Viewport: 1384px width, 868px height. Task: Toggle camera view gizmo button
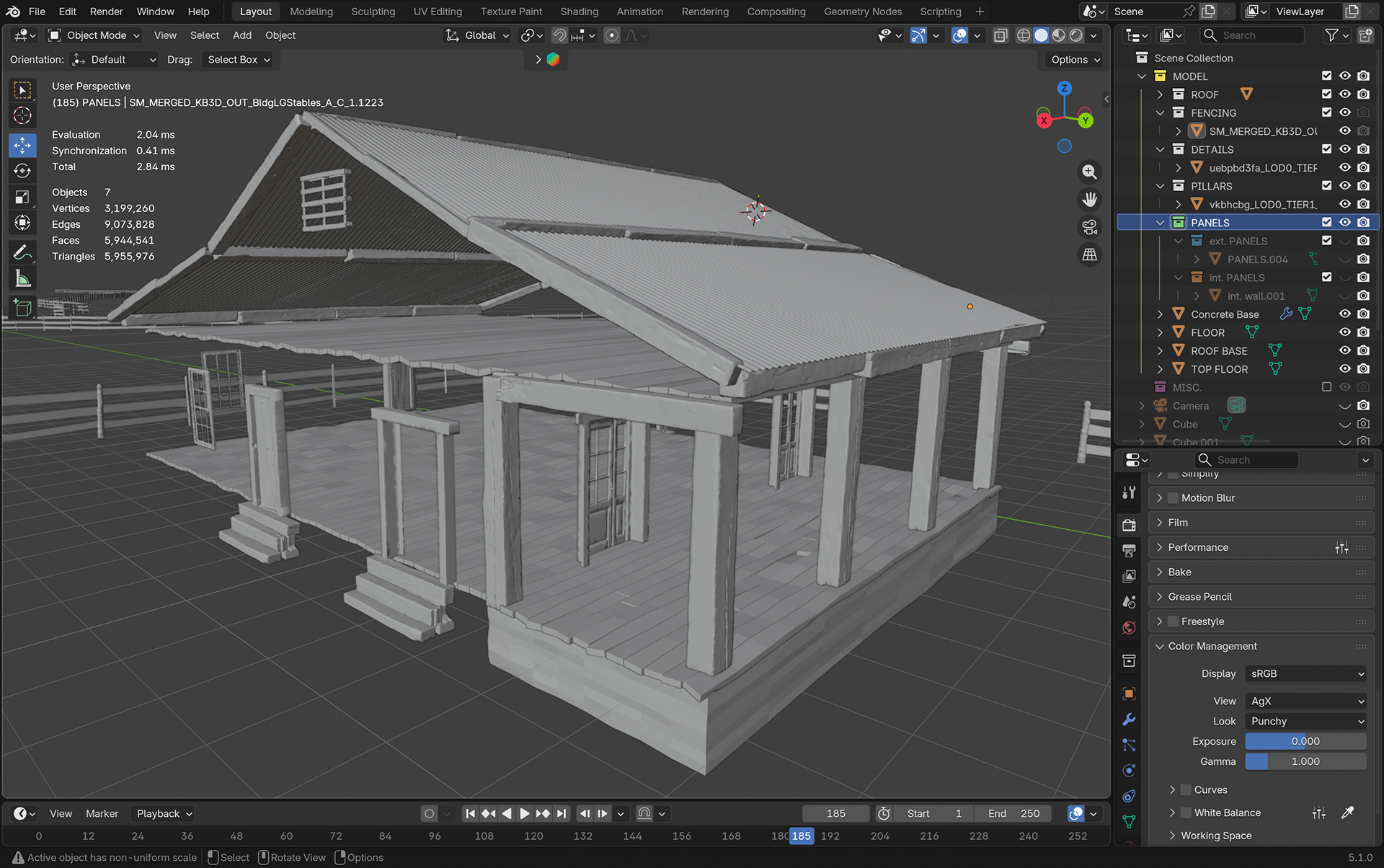click(x=1089, y=227)
